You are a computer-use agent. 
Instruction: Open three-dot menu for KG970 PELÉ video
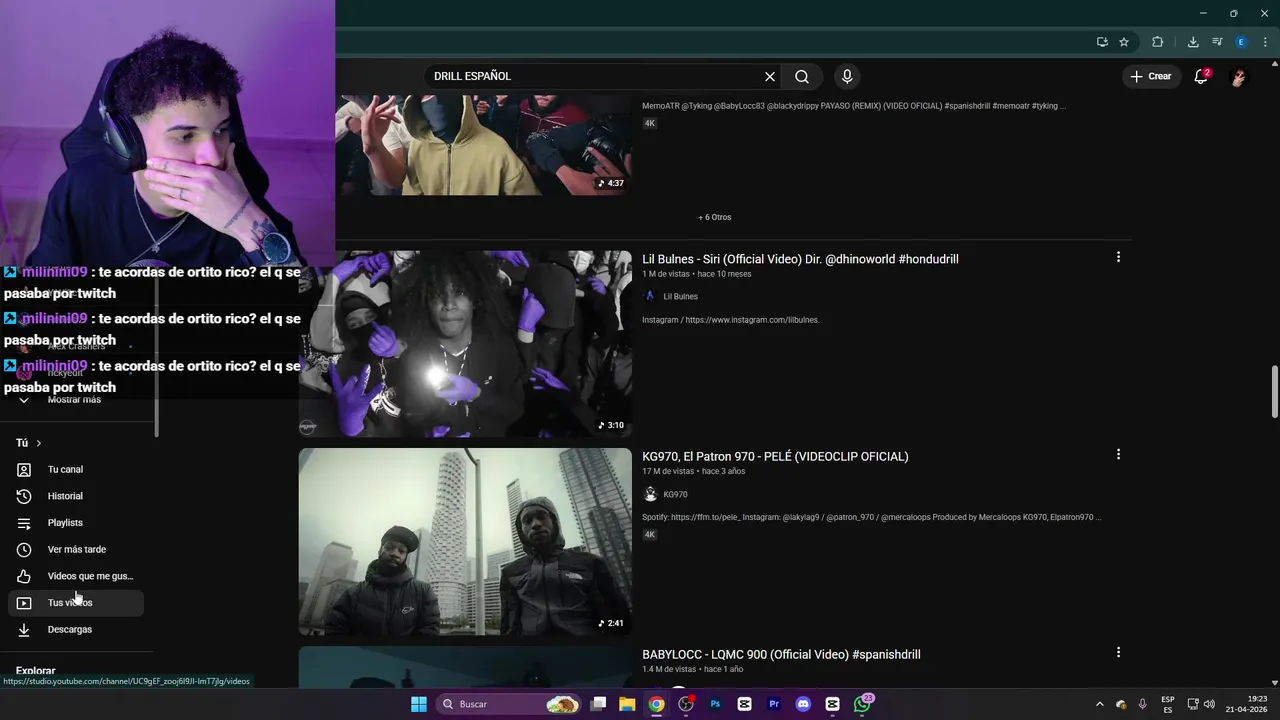[x=1118, y=454]
